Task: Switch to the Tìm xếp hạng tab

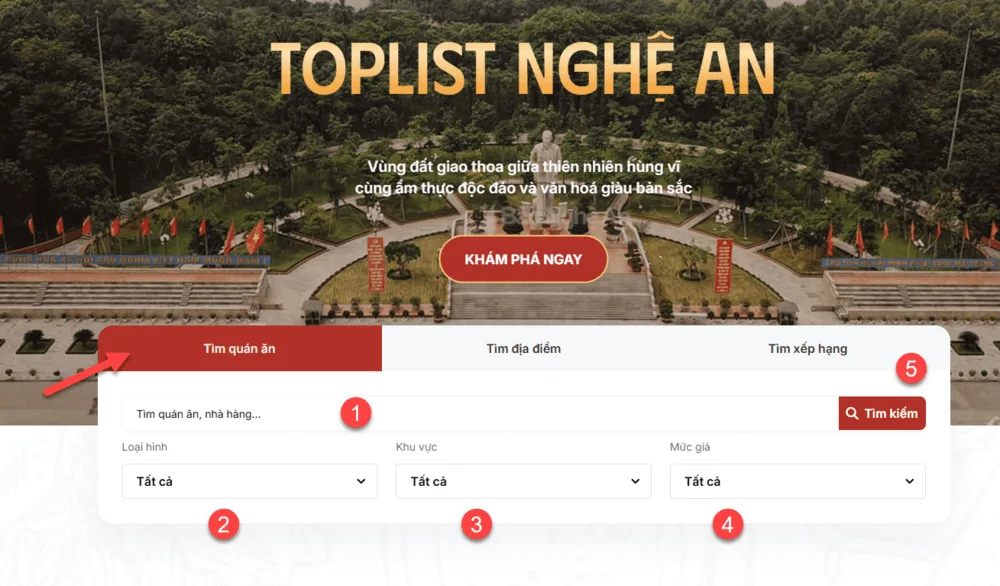Action: [807, 348]
